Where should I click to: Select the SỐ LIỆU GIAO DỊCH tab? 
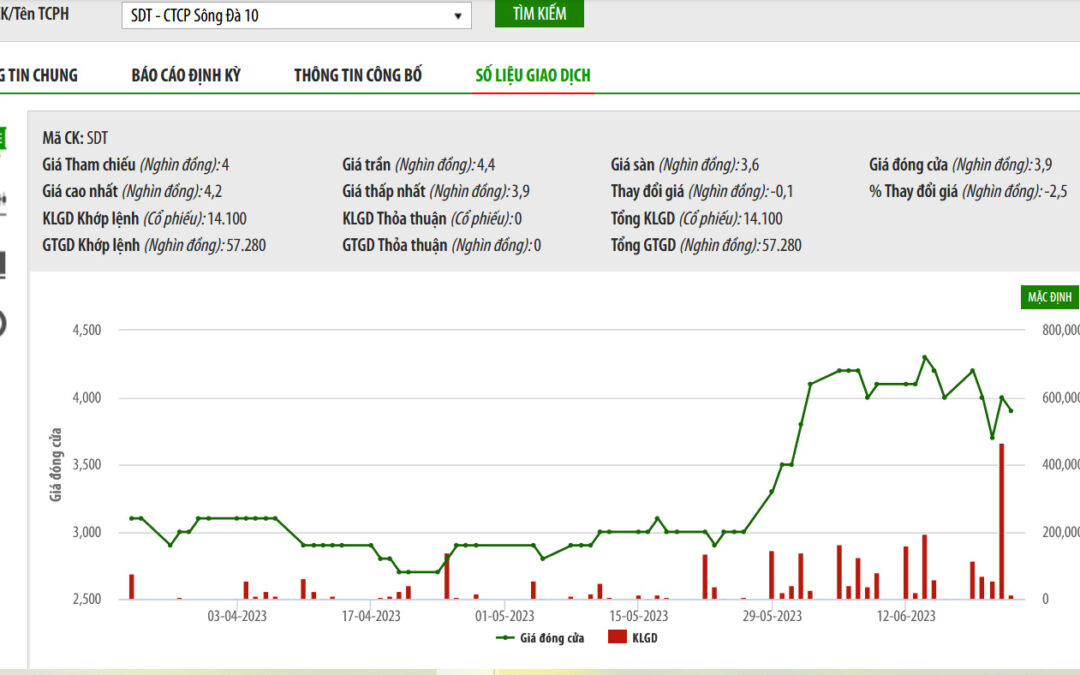click(532, 76)
